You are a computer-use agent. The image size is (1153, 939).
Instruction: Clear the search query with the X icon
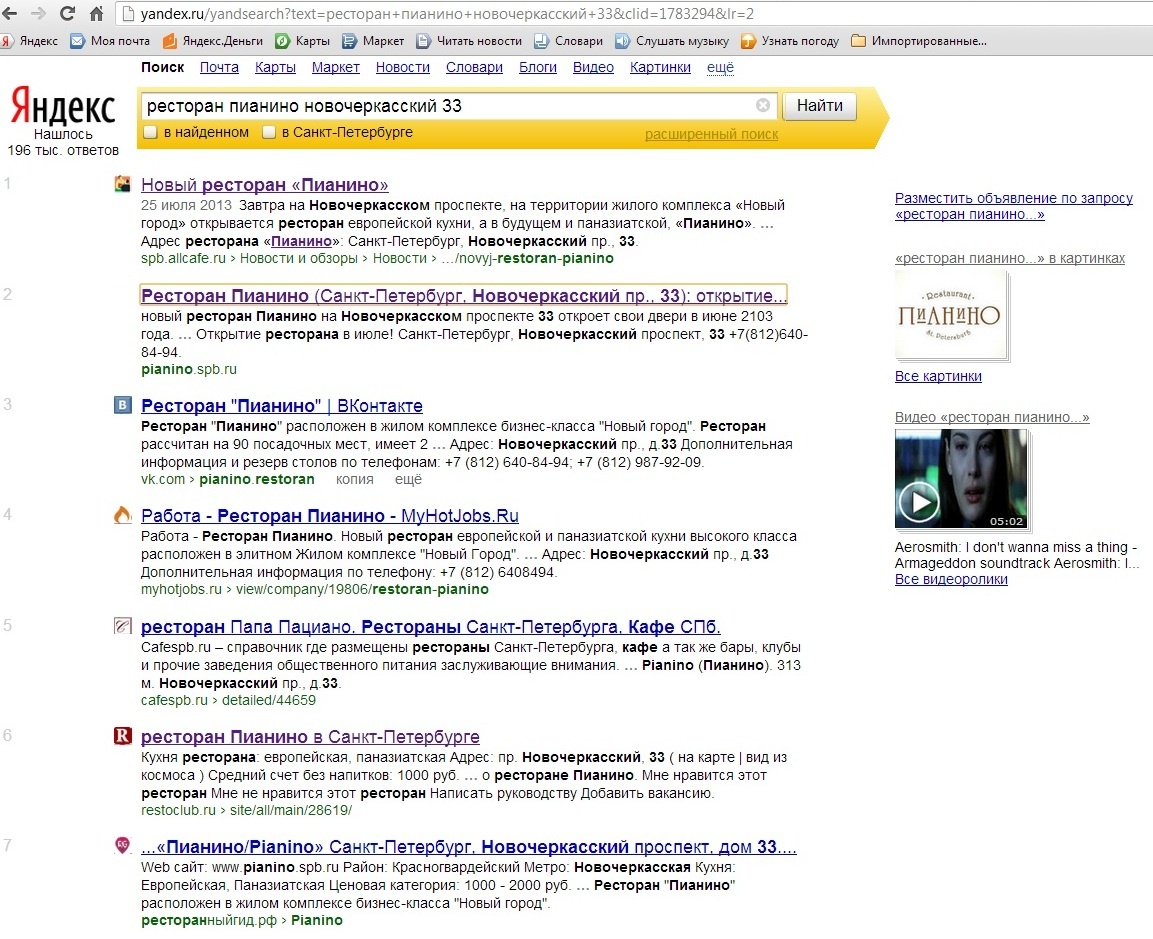[763, 105]
